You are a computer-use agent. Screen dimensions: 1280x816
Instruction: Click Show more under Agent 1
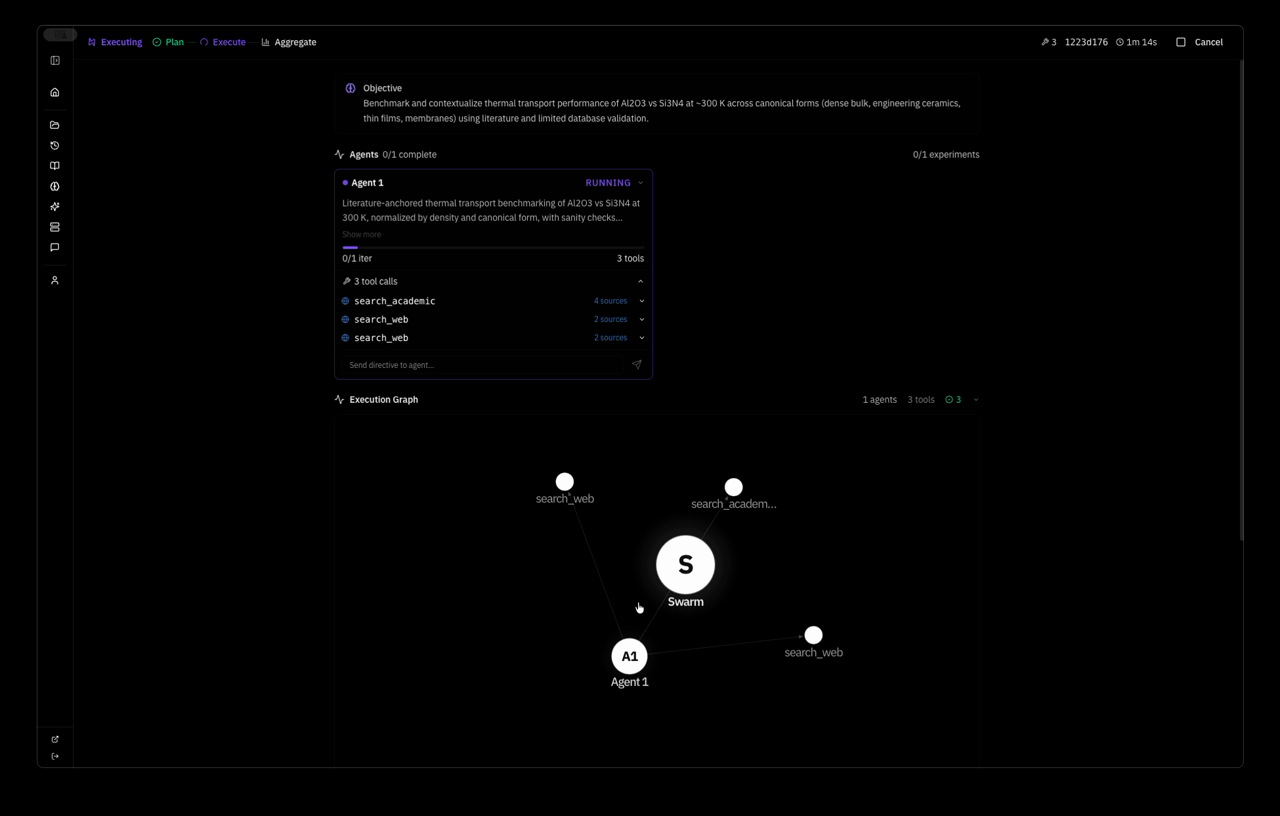361,234
